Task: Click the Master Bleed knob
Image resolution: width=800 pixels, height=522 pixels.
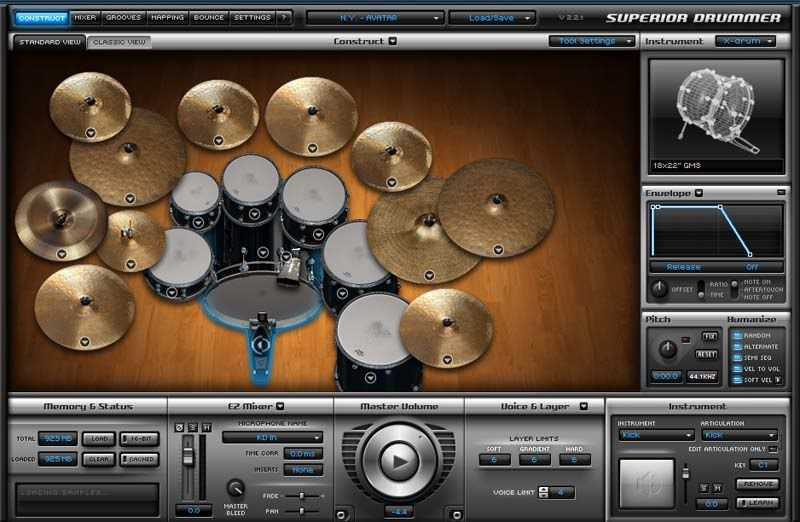Action: tap(235, 488)
